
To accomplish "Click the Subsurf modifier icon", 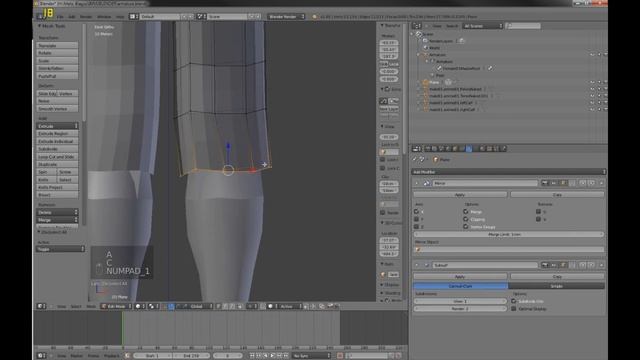I will (427, 265).
